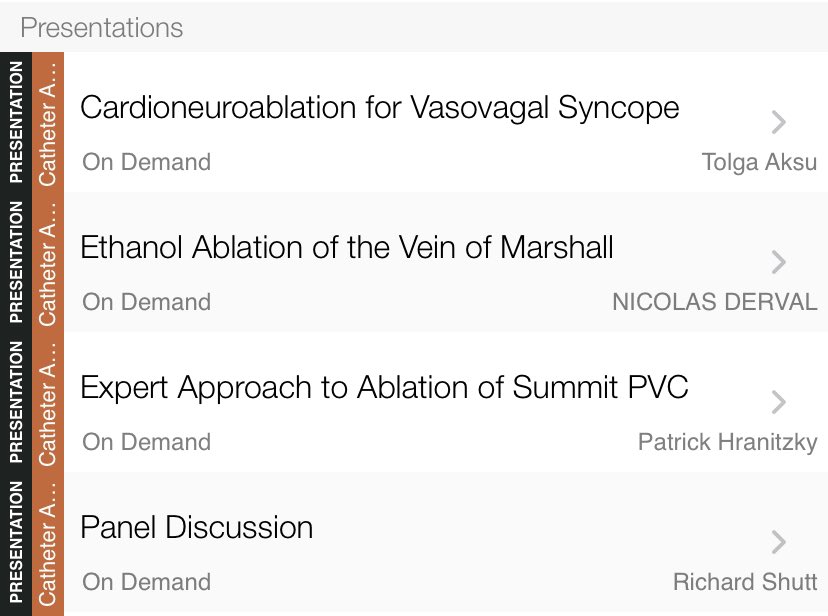This screenshot has width=828, height=616.
Task: Click speaker name Tolga Aksu
Action: [x=759, y=163]
